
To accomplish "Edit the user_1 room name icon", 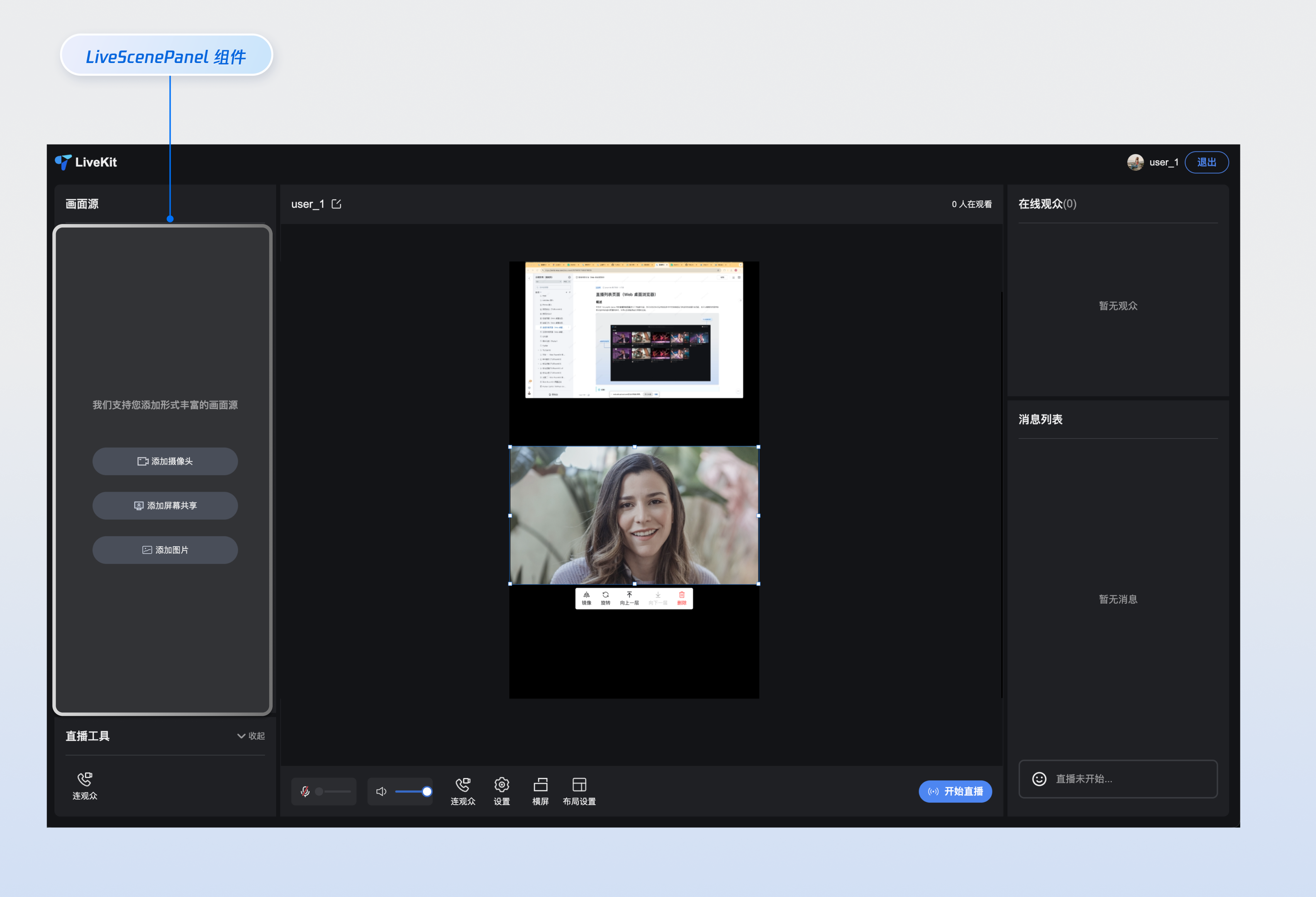I will coord(336,204).
